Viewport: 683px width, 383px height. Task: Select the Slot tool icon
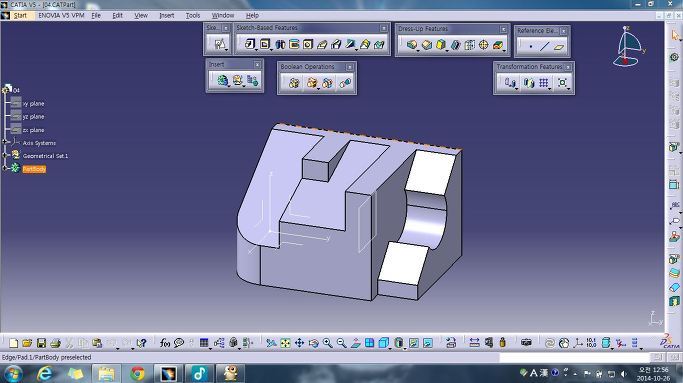[336, 44]
